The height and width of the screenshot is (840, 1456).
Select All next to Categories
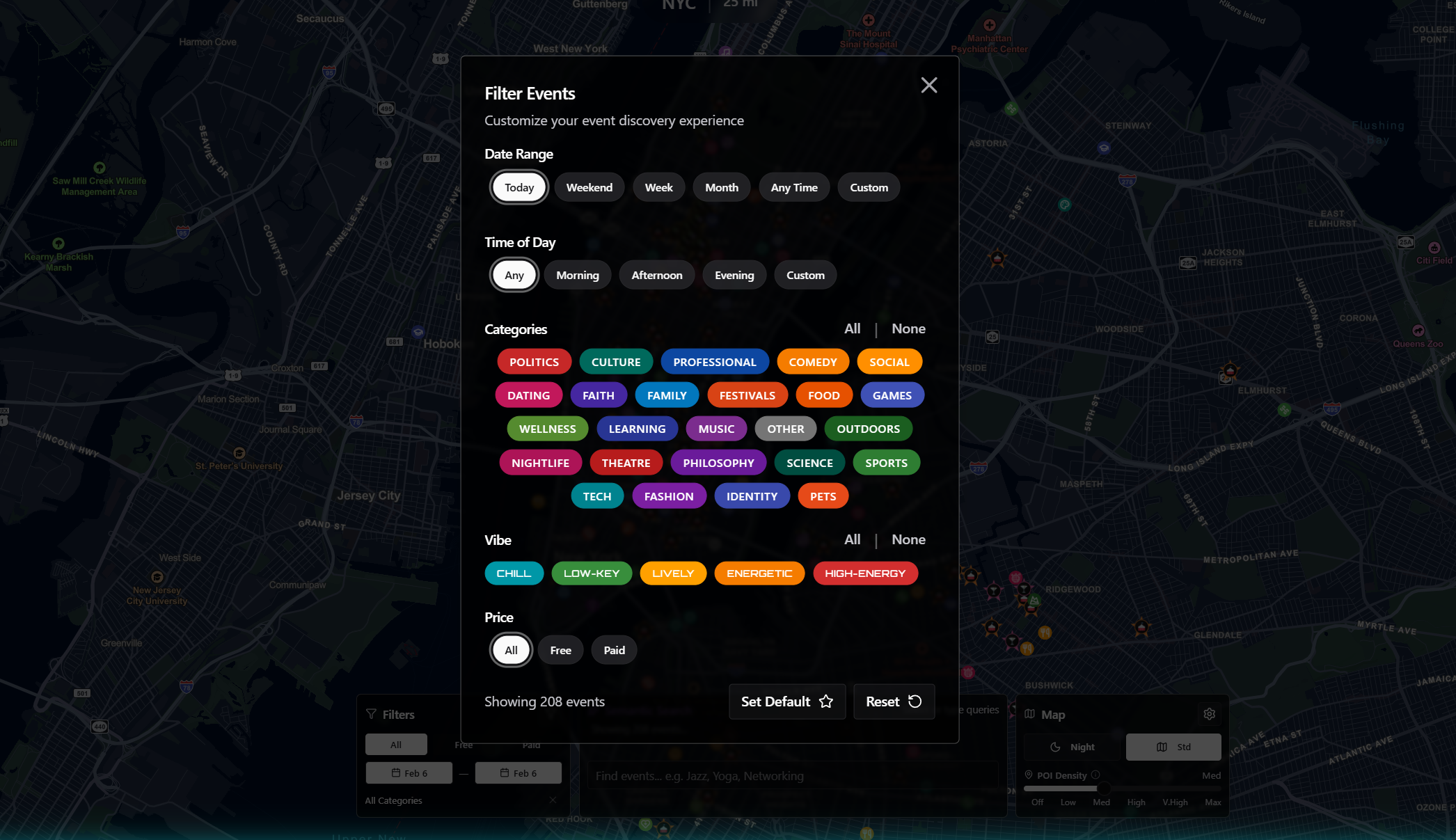[852, 328]
